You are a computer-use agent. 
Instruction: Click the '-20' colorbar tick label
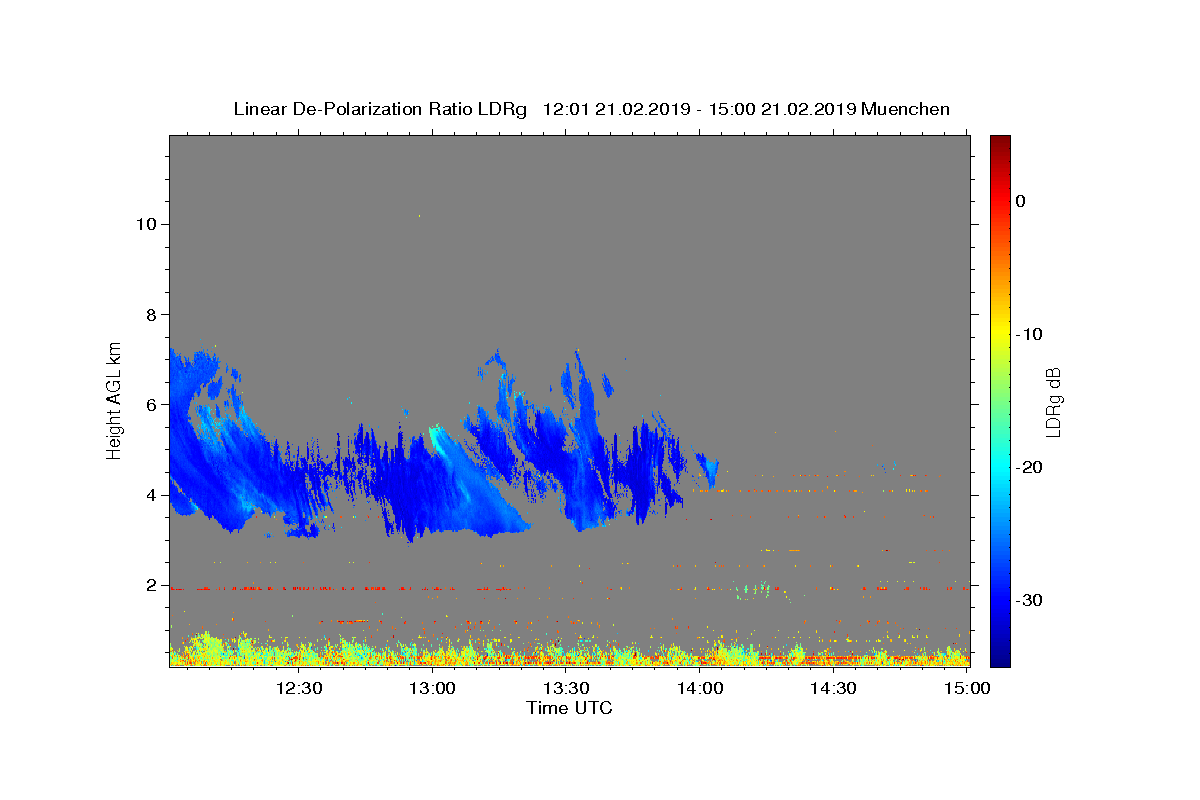[1029, 467]
